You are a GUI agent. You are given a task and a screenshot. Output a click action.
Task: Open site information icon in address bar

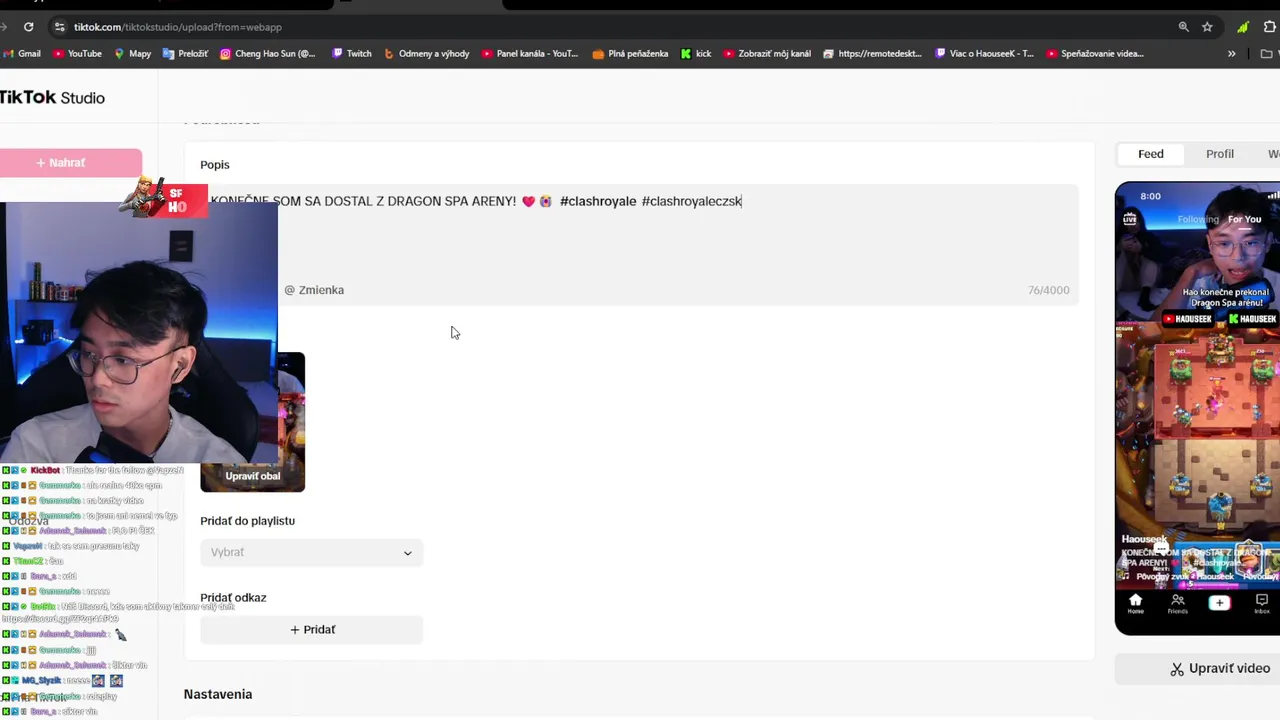(x=59, y=27)
